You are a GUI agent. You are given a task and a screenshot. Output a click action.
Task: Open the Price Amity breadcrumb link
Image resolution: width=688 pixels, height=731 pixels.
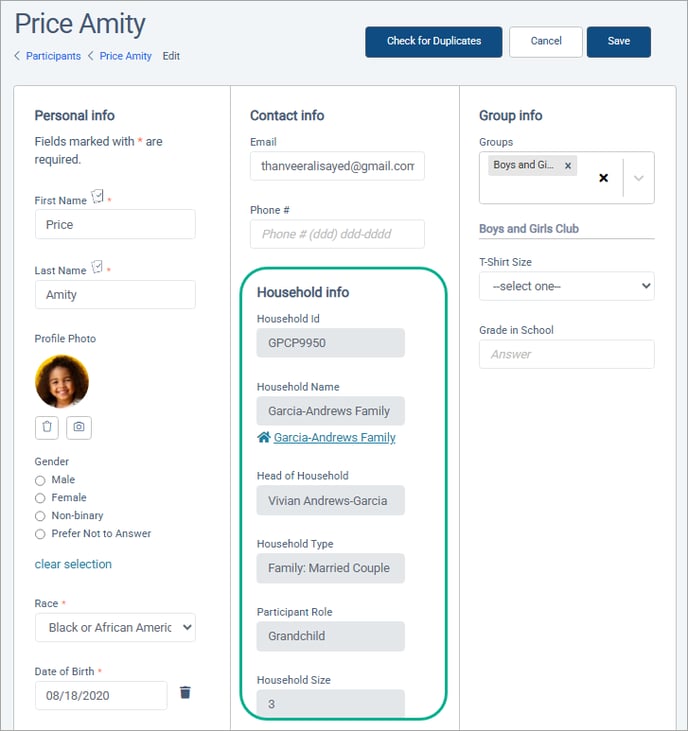pos(125,56)
